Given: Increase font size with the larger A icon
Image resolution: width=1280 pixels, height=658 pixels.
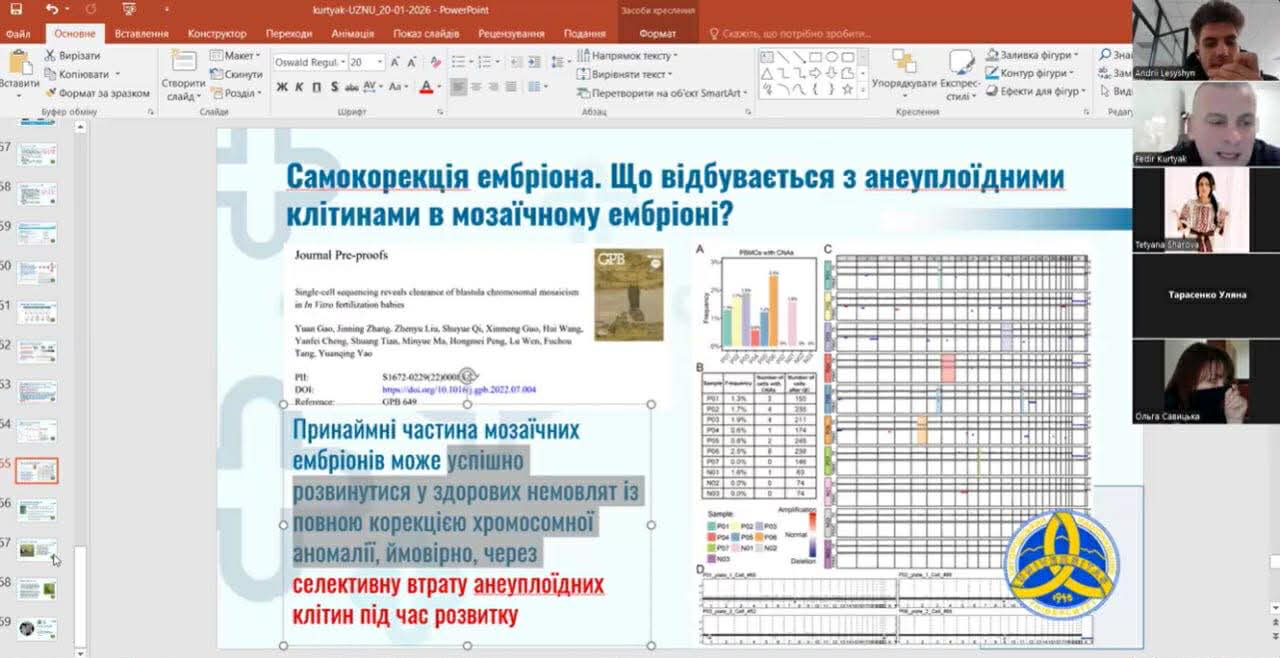Looking at the screenshot, I should pyautogui.click(x=396, y=62).
